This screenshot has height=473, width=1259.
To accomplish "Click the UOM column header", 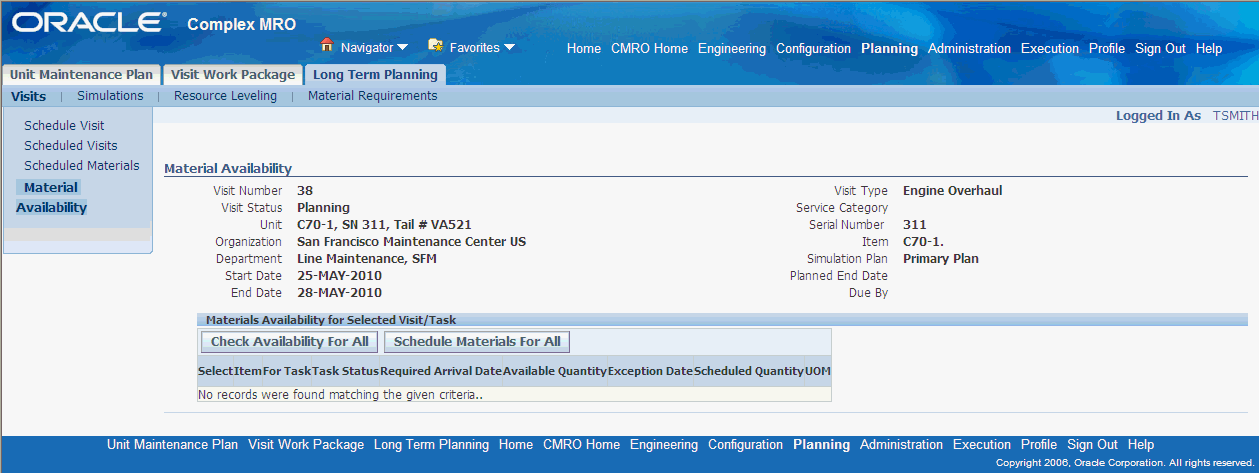I will tap(818, 371).
